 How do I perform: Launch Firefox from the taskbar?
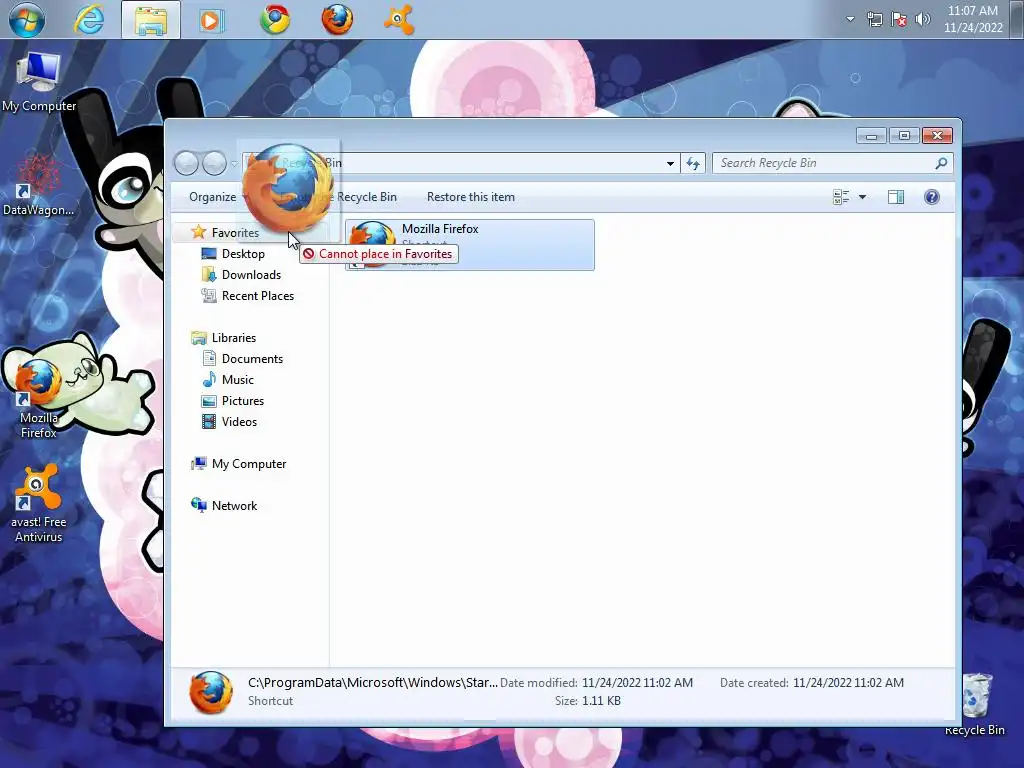[x=337, y=19]
